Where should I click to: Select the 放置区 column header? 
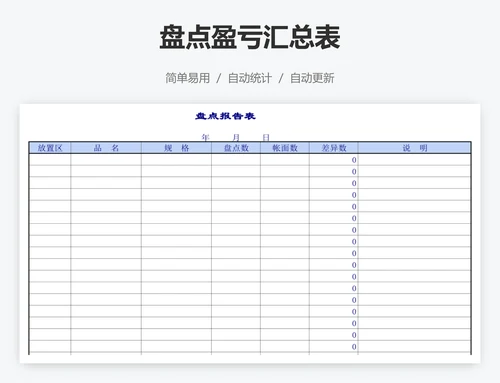tap(50, 148)
